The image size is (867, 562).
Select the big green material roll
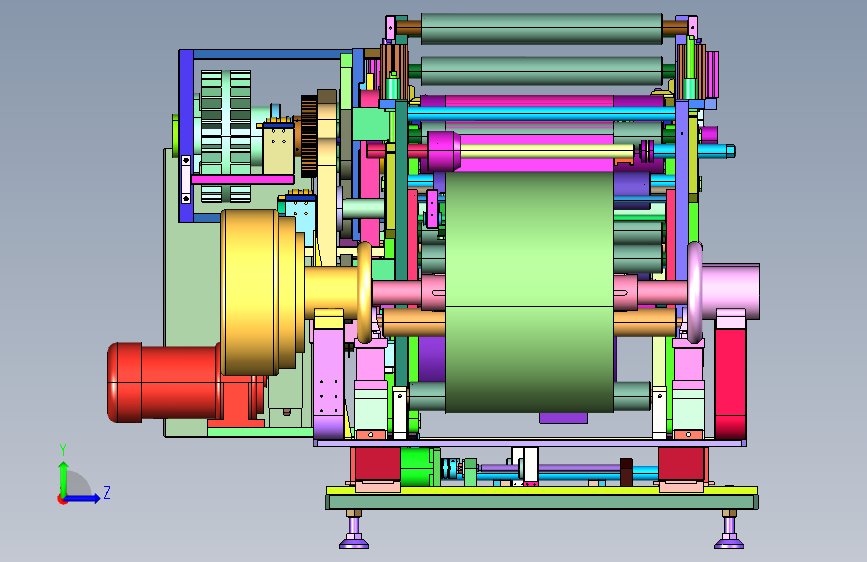[x=529, y=292]
